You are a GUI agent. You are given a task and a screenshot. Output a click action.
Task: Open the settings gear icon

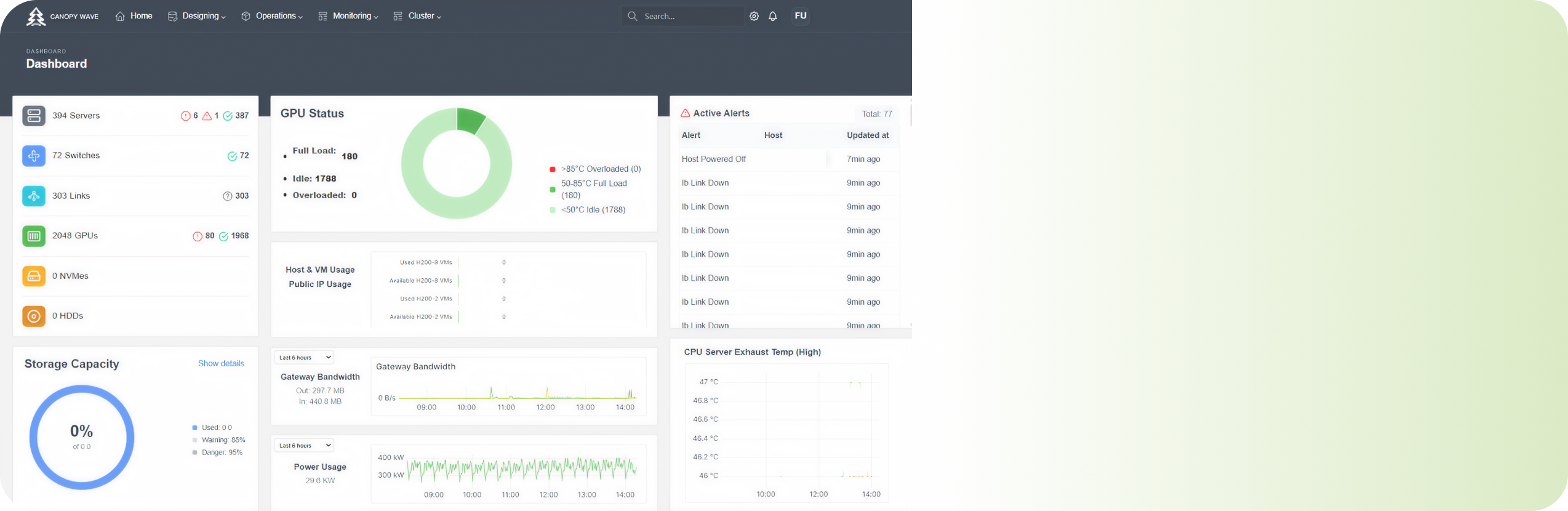click(754, 17)
